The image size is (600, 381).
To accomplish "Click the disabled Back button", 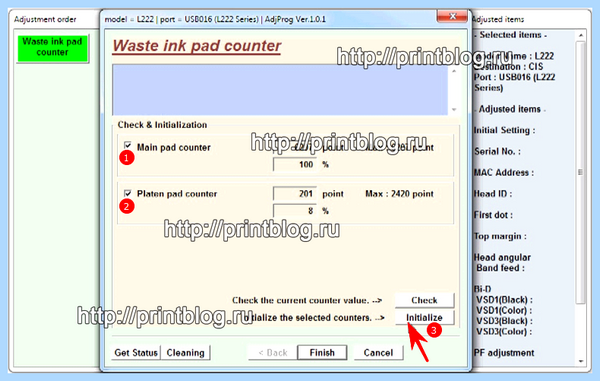I will coord(273,353).
